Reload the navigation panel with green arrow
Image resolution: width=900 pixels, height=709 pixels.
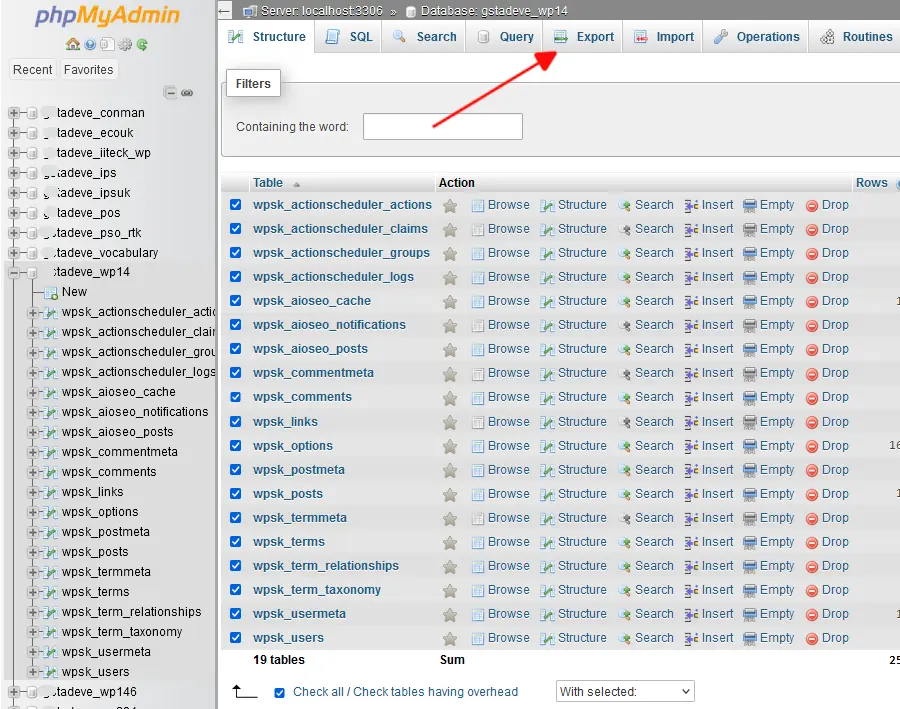(142, 44)
